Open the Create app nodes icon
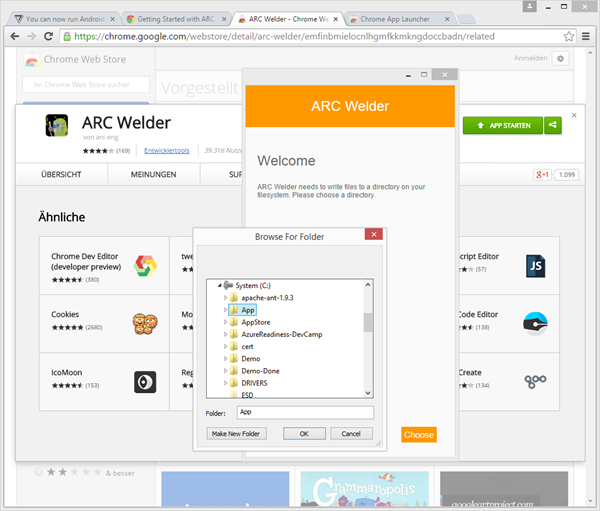Viewport: 600px width, 511px height. pos(535,381)
